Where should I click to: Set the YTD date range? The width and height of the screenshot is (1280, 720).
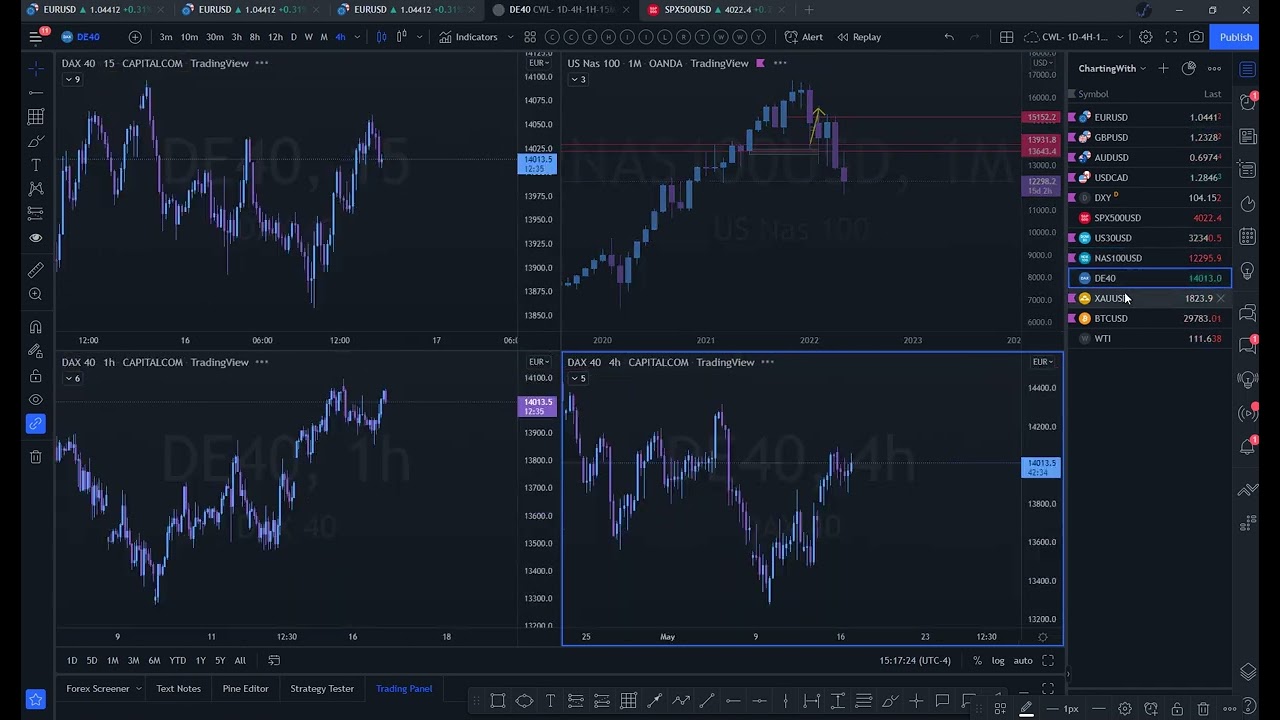(x=177, y=660)
